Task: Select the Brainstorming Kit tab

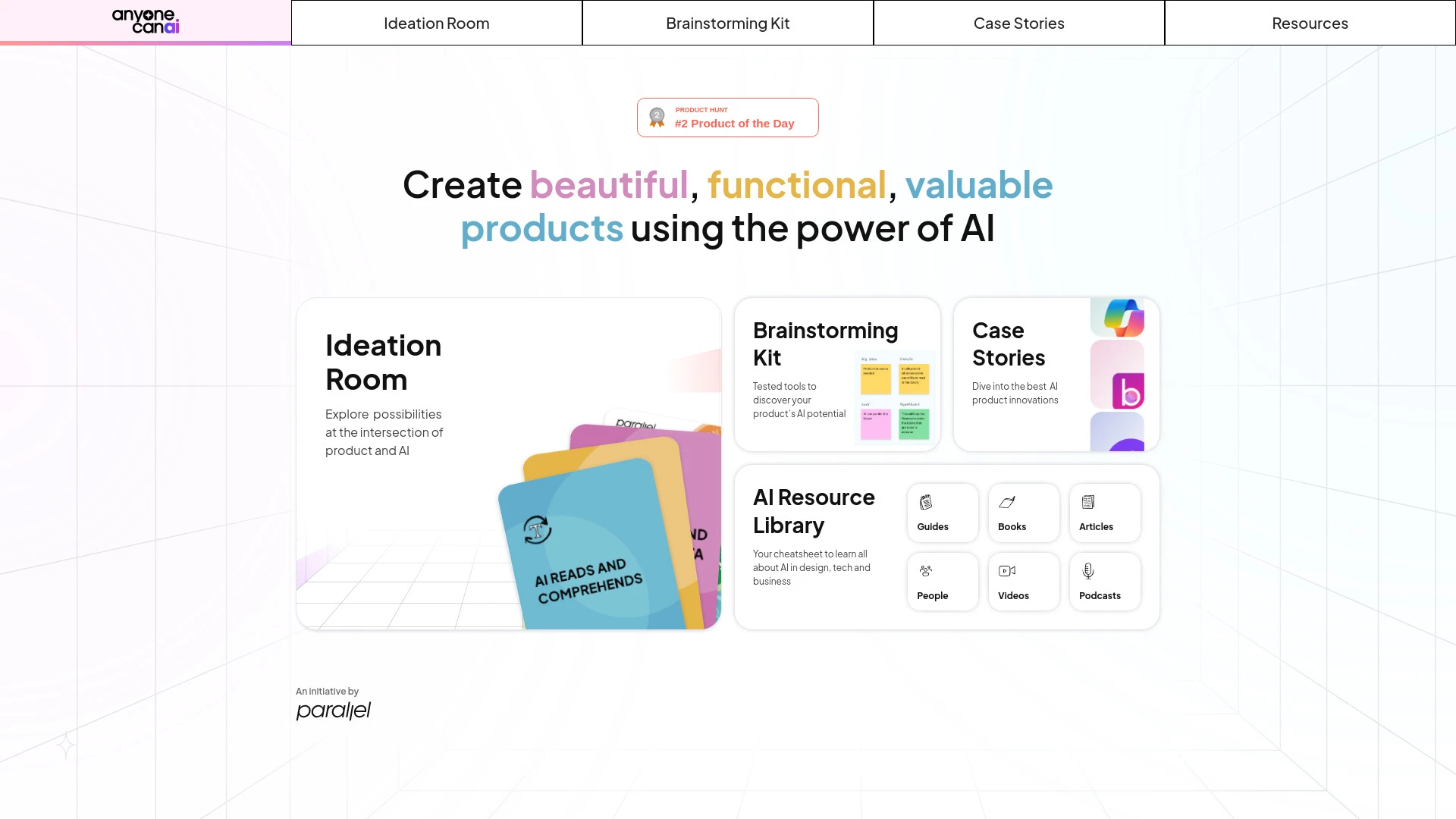Action: (x=728, y=22)
